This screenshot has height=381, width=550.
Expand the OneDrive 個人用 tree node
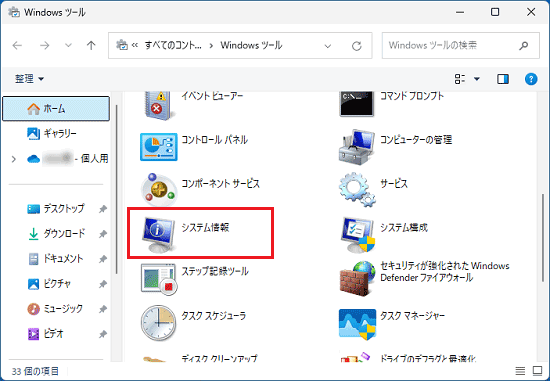(14, 159)
